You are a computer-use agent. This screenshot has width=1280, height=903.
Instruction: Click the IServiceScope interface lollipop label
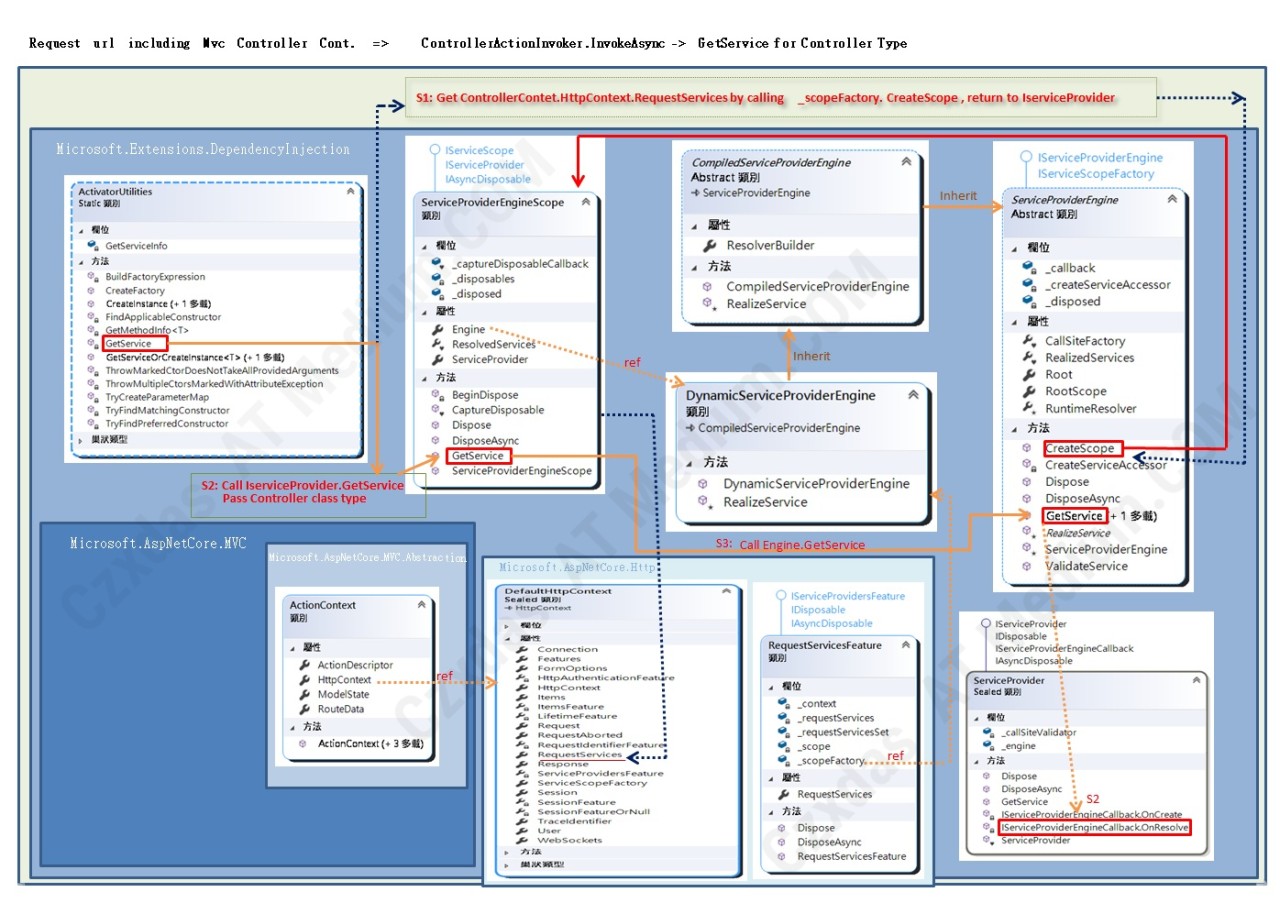479,150
